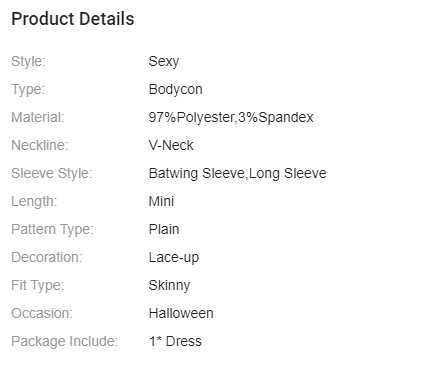Click the Halloween occasion value
This screenshot has width=424, height=379.
[x=181, y=313]
